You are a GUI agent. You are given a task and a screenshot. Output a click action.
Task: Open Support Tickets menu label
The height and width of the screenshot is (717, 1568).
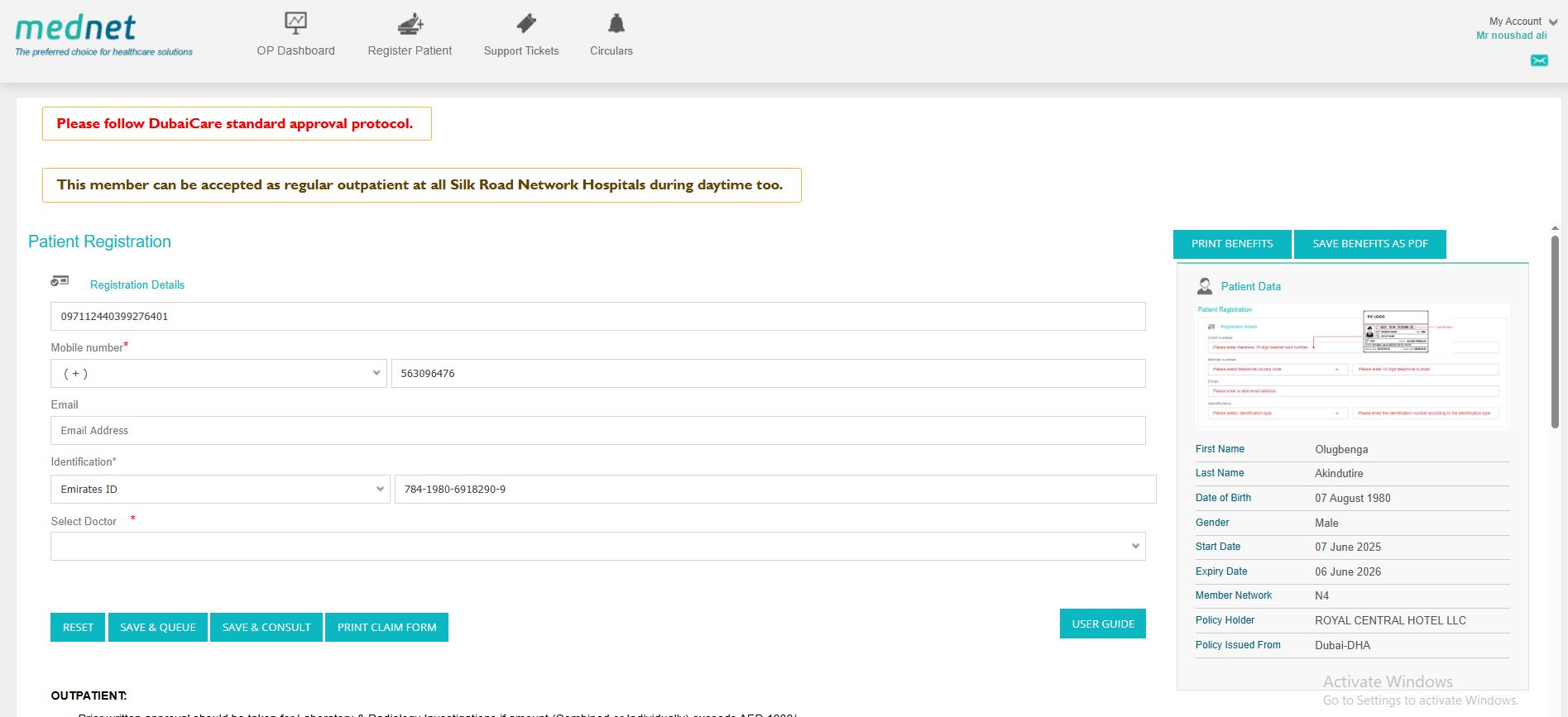(x=521, y=50)
